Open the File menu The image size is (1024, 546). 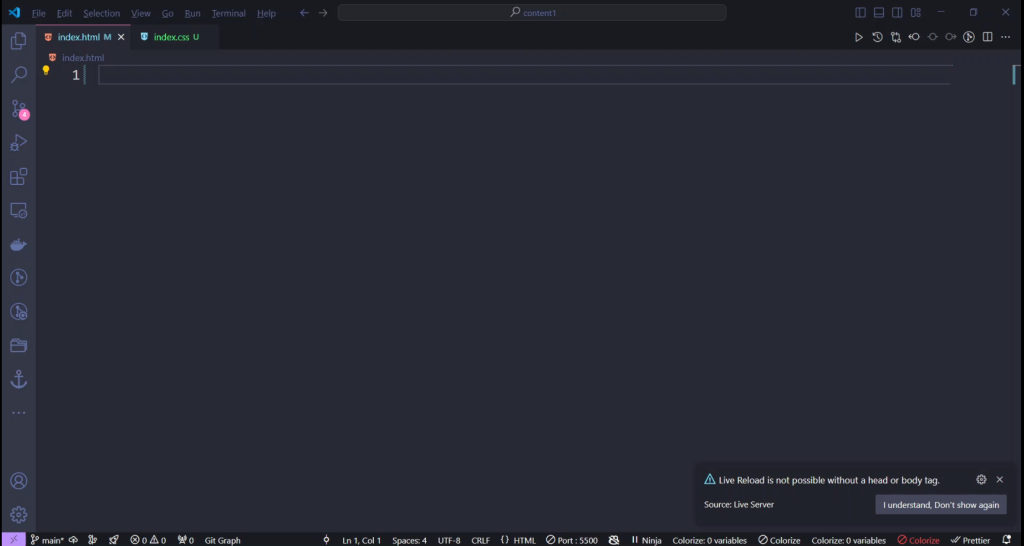click(39, 13)
